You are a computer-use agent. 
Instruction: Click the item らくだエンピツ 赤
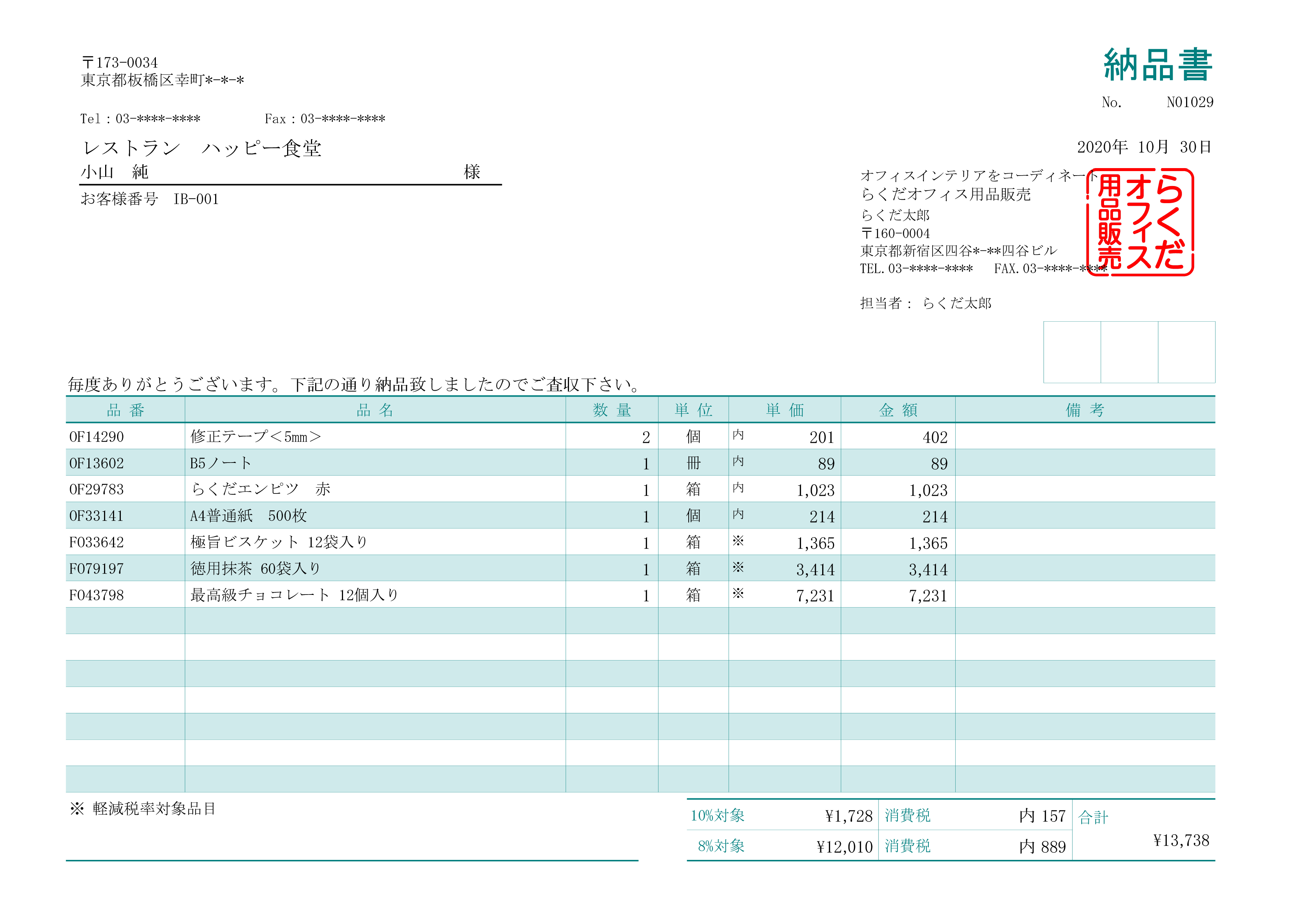[260, 490]
